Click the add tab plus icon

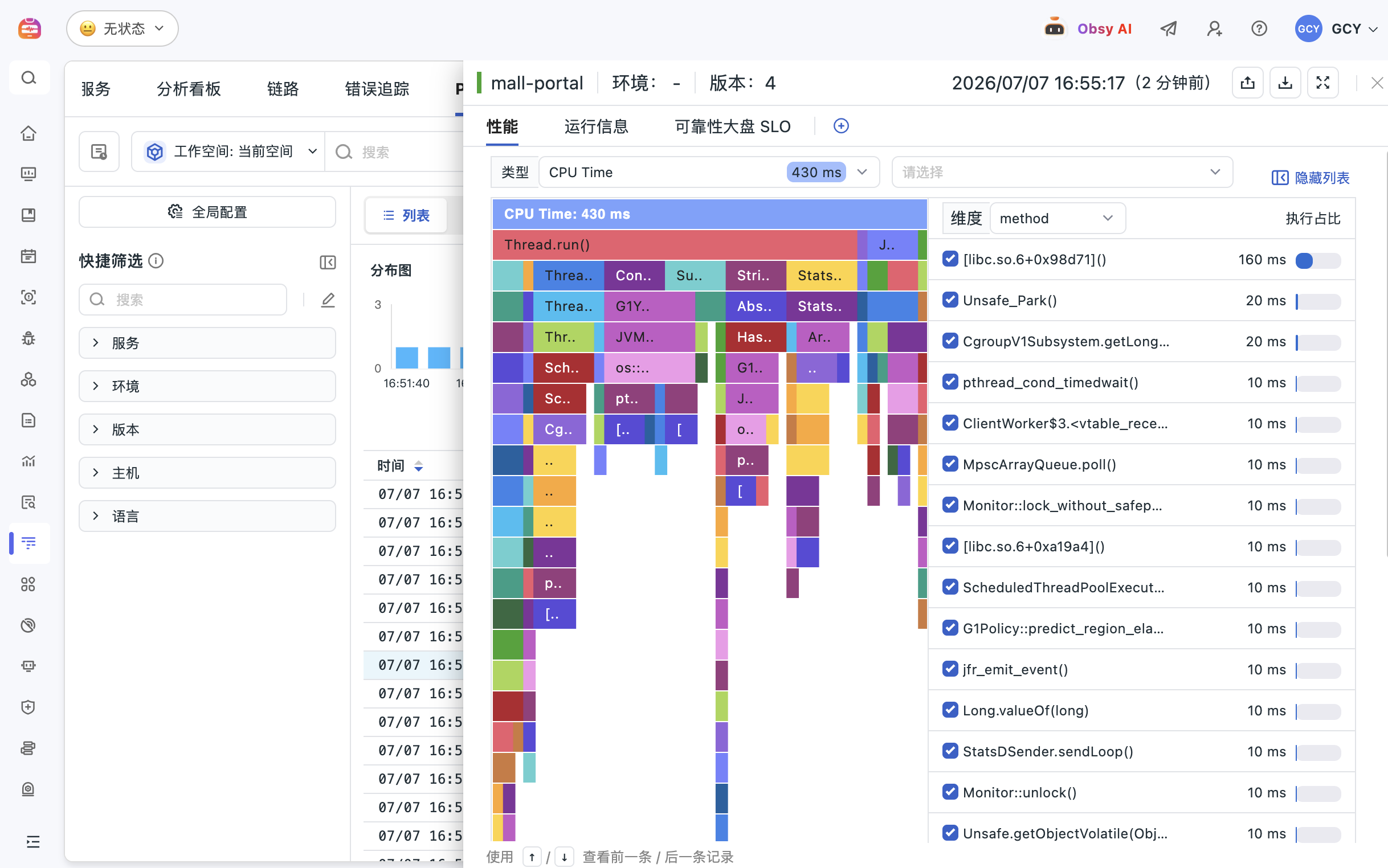click(x=841, y=126)
